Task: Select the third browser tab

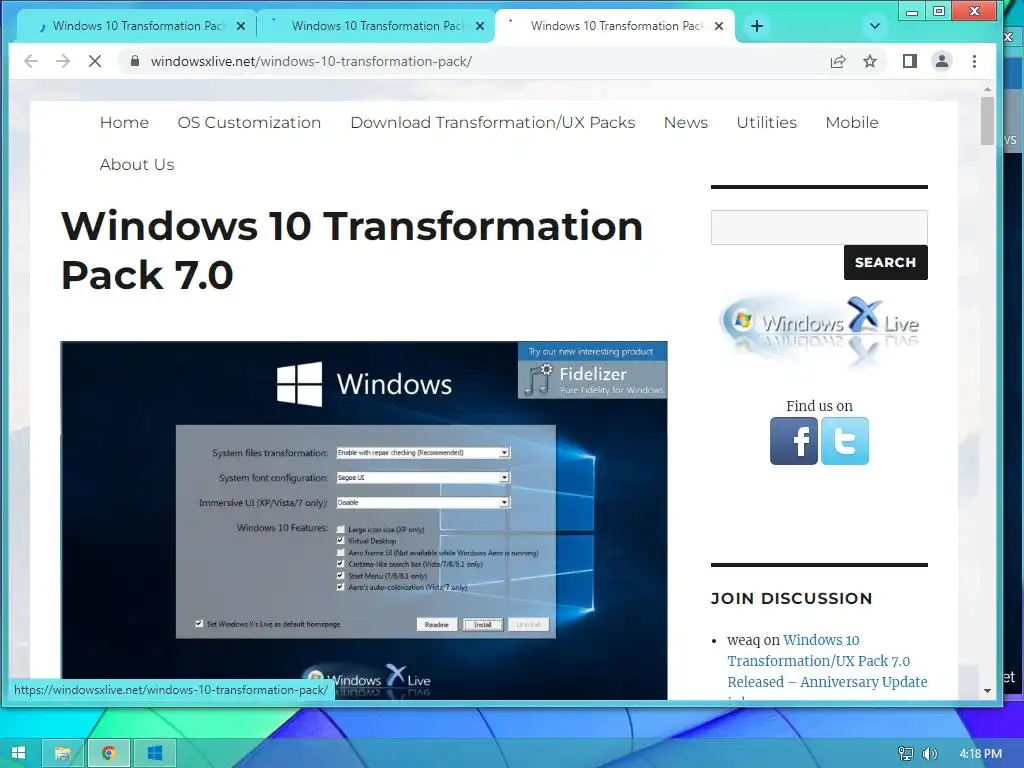Action: click(x=616, y=26)
